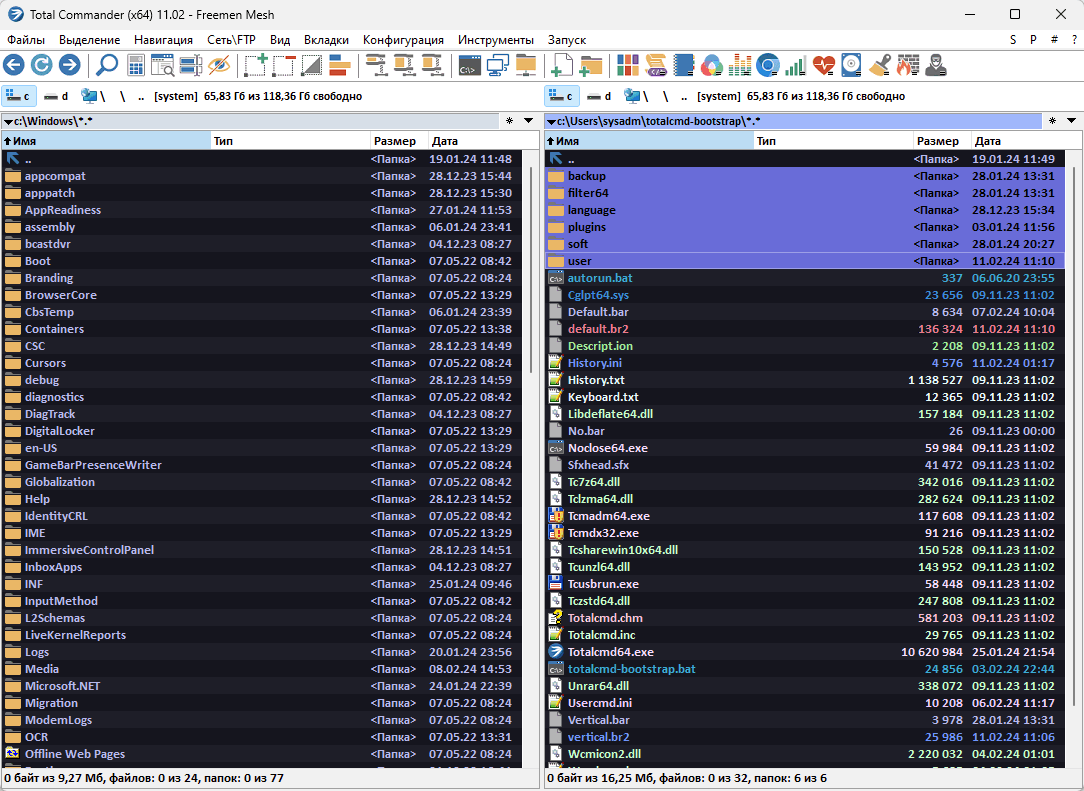This screenshot has height=791, width=1084.
Task: Click the cleaning brush toolbar icon
Action: [879, 66]
